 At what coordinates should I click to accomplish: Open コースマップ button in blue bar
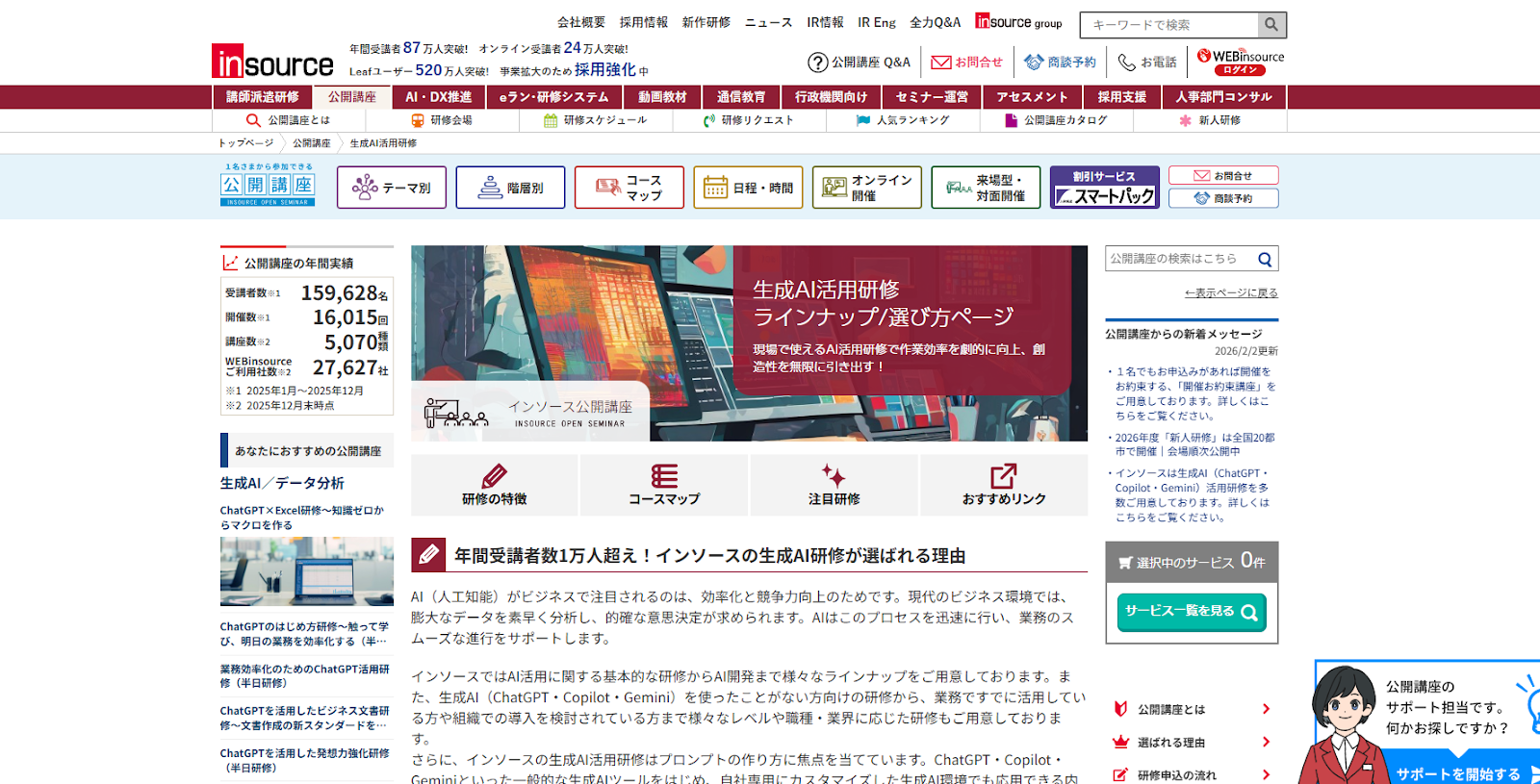pos(629,188)
